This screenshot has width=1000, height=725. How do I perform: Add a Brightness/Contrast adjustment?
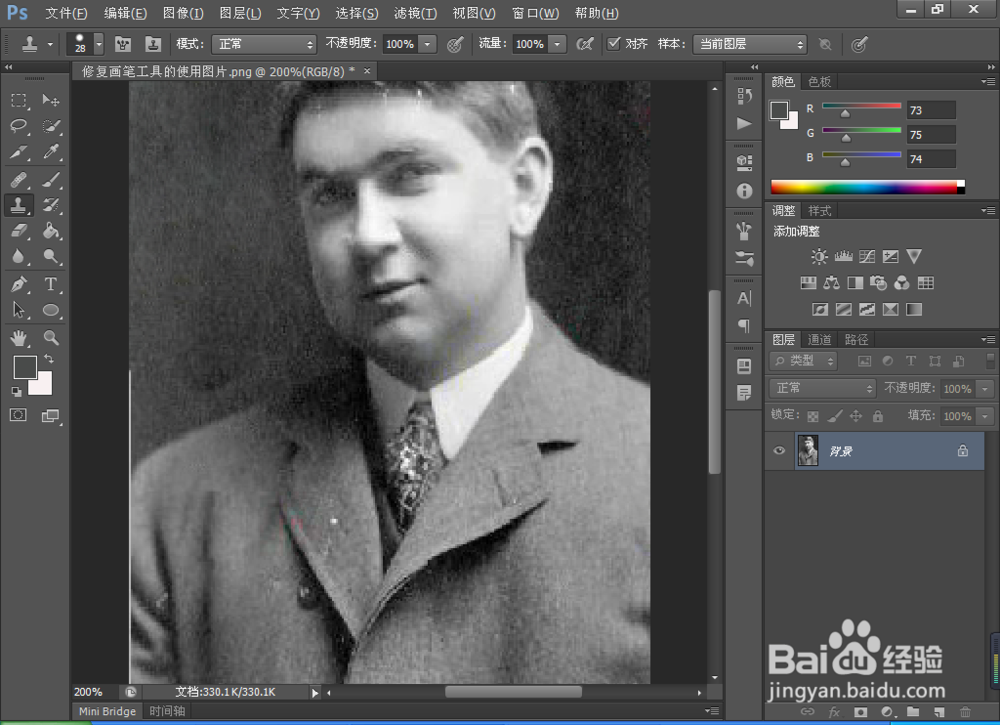click(819, 256)
